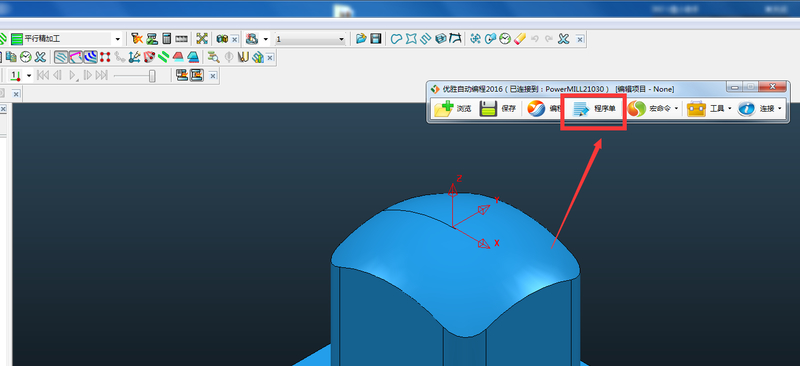
Task: Click the statistics chart icon second row
Action: pos(258,57)
